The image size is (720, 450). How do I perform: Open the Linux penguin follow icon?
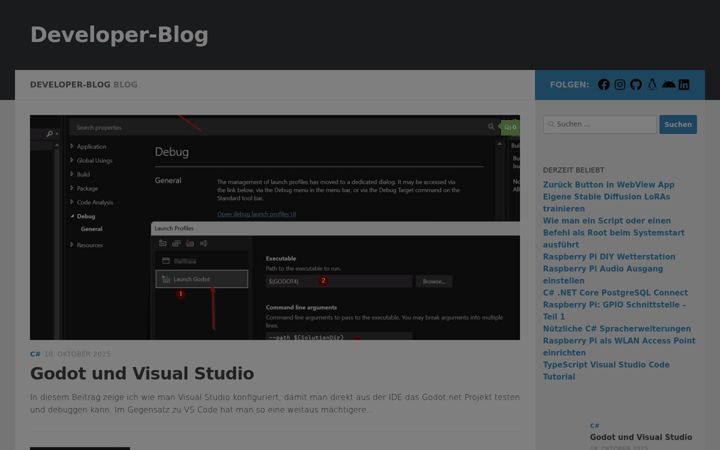pyautogui.click(x=652, y=84)
